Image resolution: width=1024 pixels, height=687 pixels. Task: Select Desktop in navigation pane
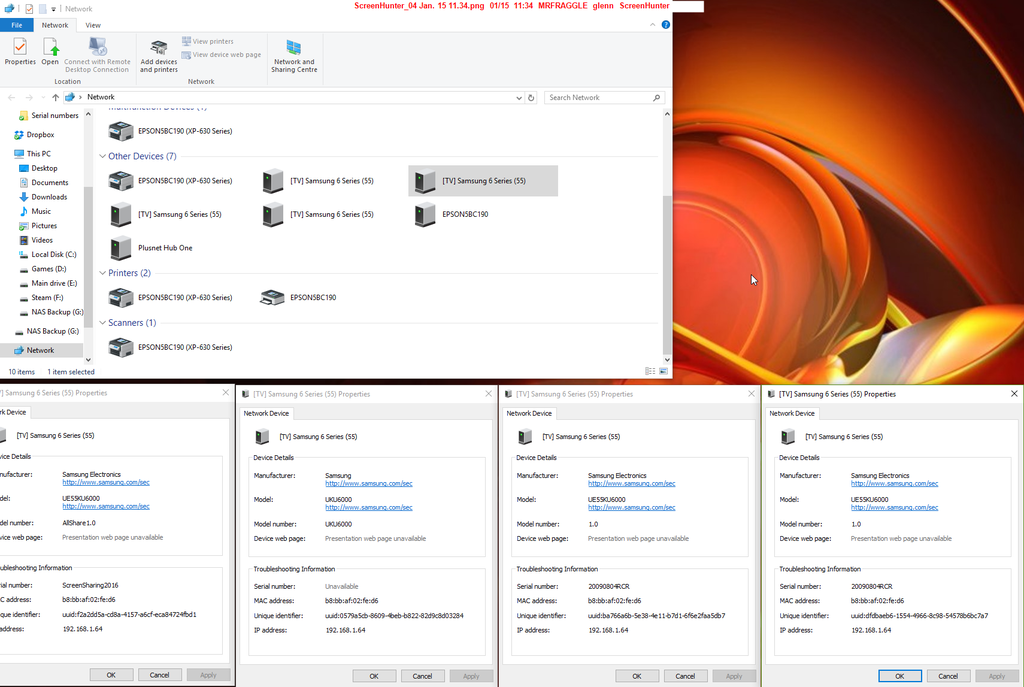38,168
